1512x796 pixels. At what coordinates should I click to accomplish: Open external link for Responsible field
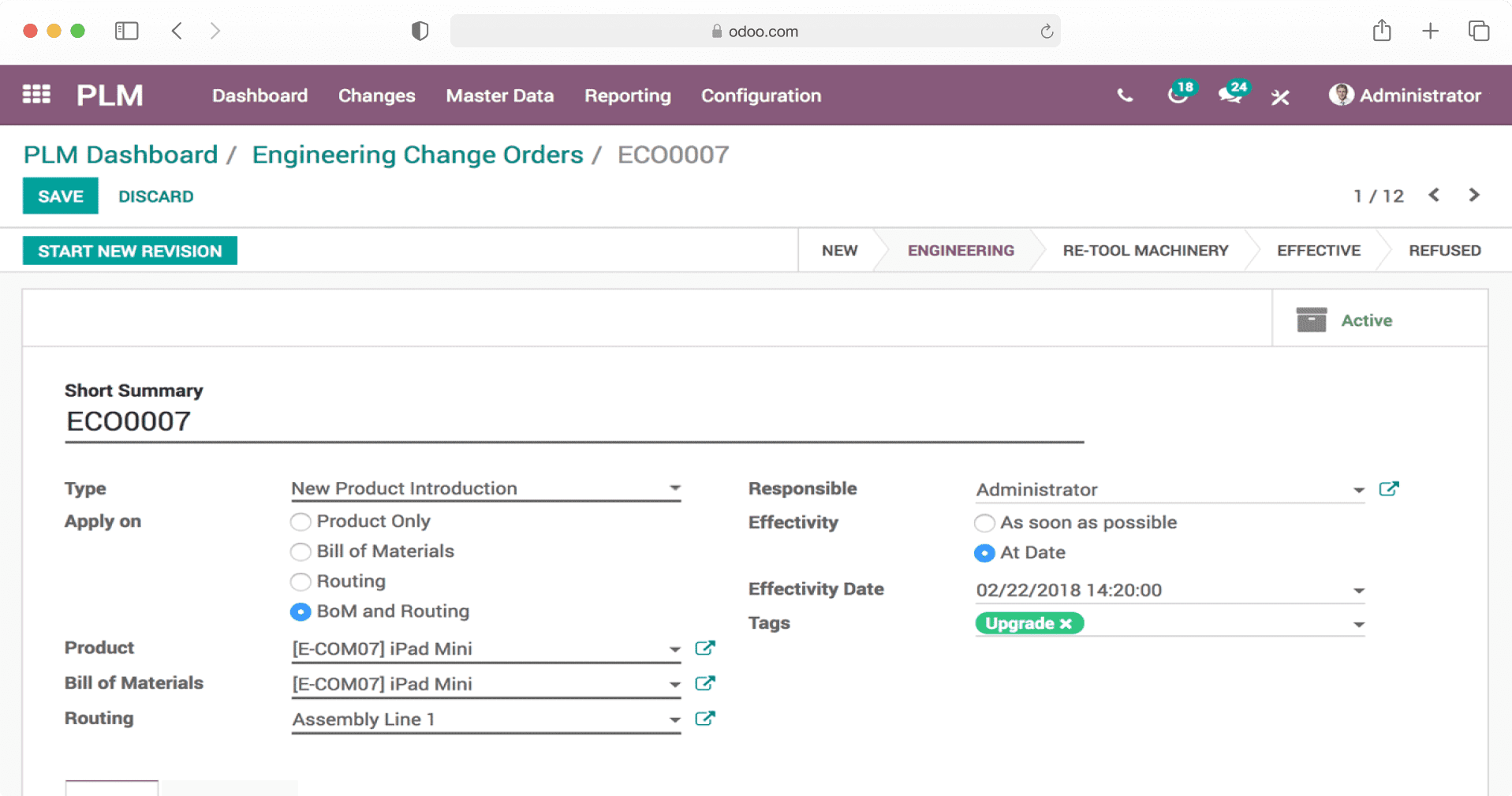(x=1388, y=489)
